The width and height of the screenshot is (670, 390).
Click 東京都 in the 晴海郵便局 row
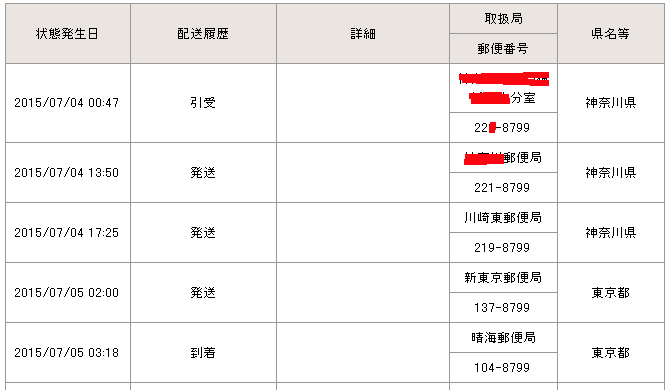point(611,353)
